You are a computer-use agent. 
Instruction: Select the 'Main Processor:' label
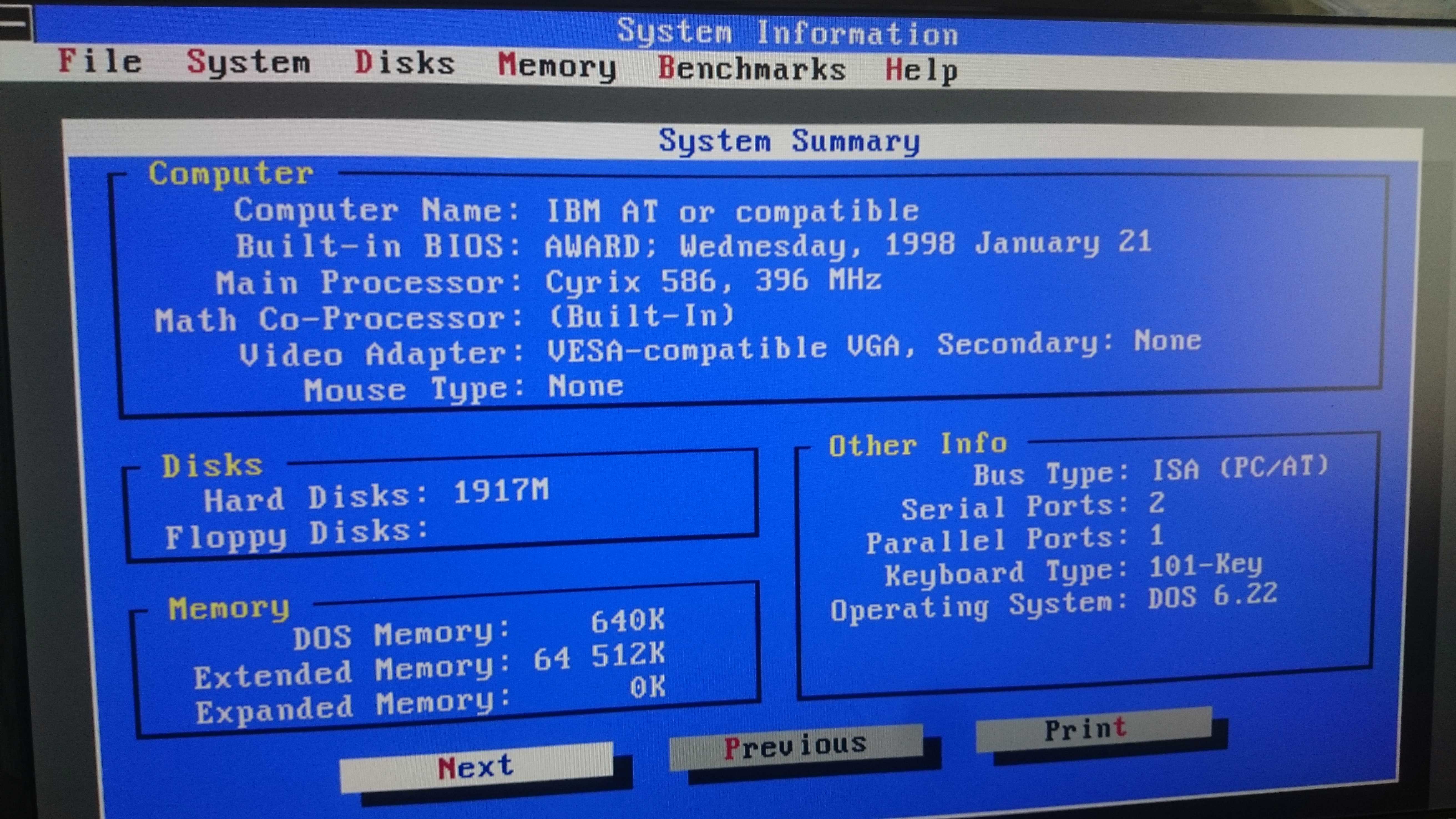(369, 282)
